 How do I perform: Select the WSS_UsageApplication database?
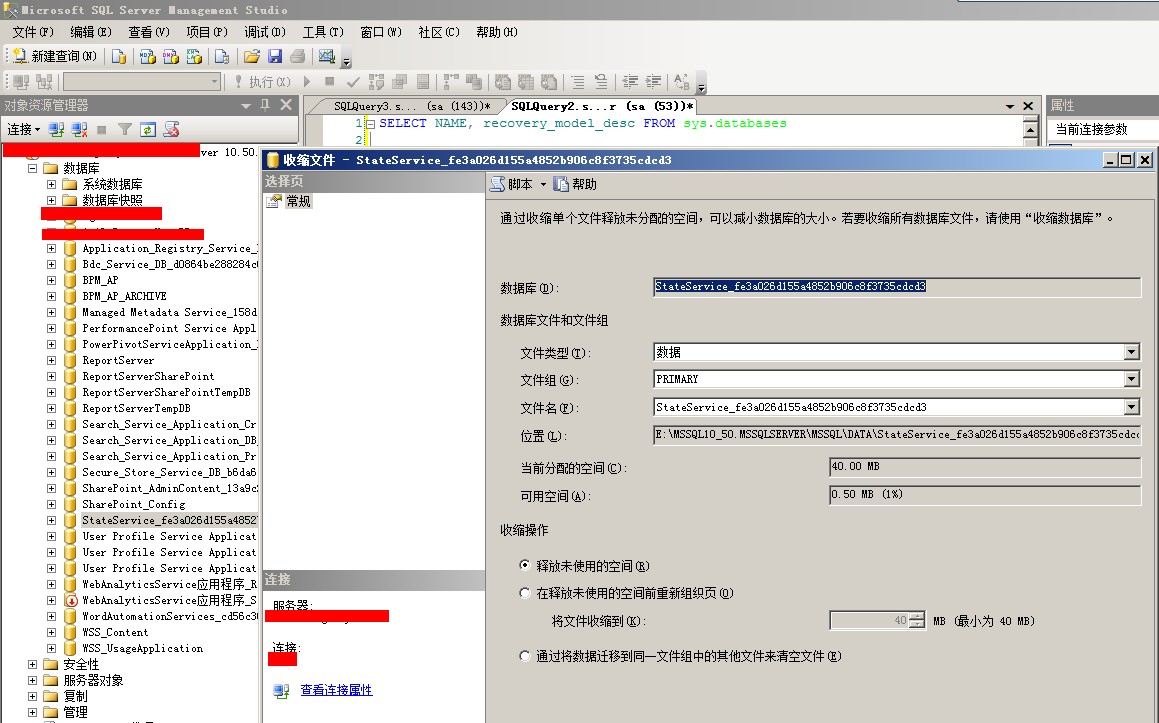[x=143, y=648]
